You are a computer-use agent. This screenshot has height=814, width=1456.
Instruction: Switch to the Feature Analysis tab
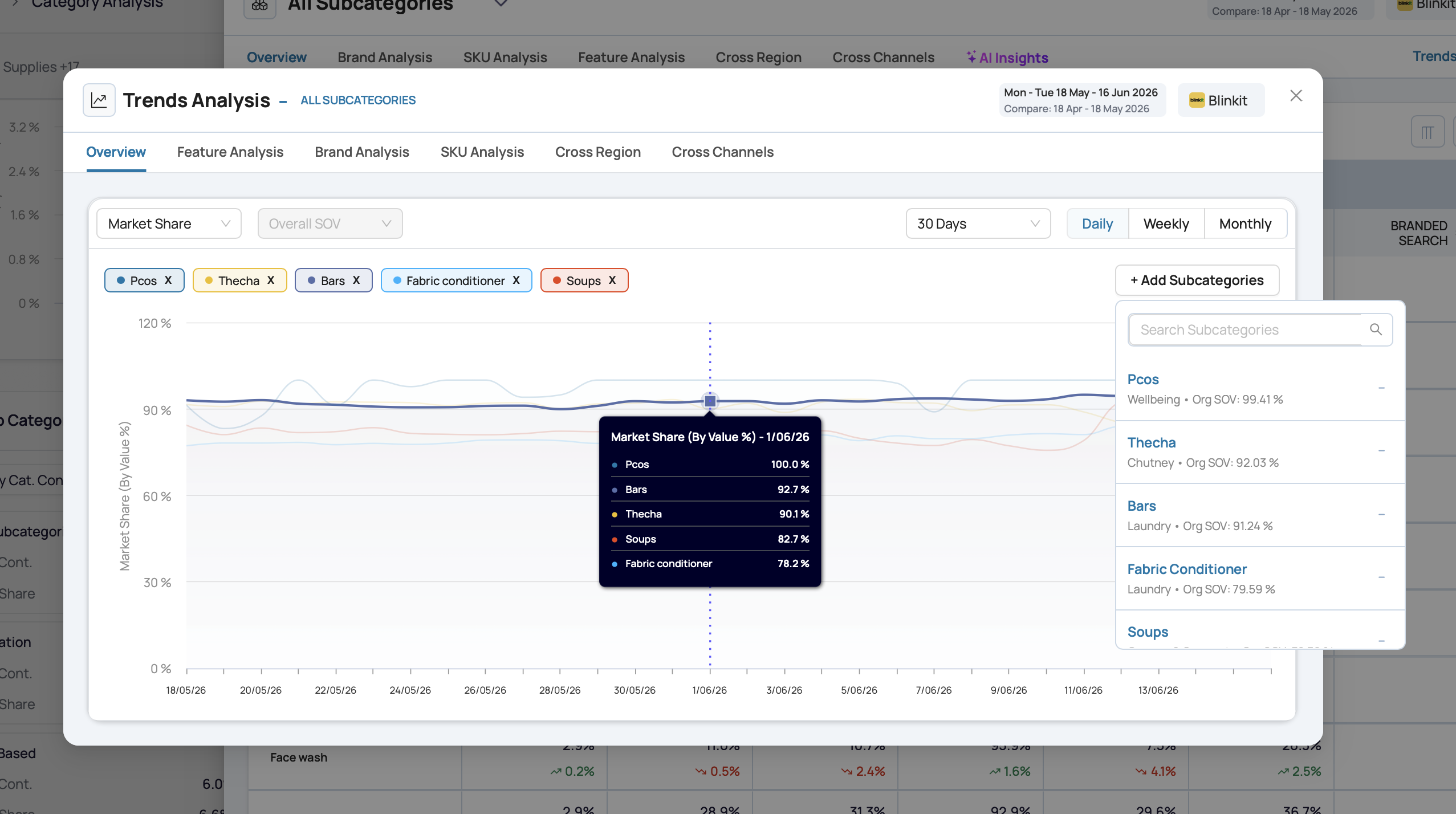point(230,152)
